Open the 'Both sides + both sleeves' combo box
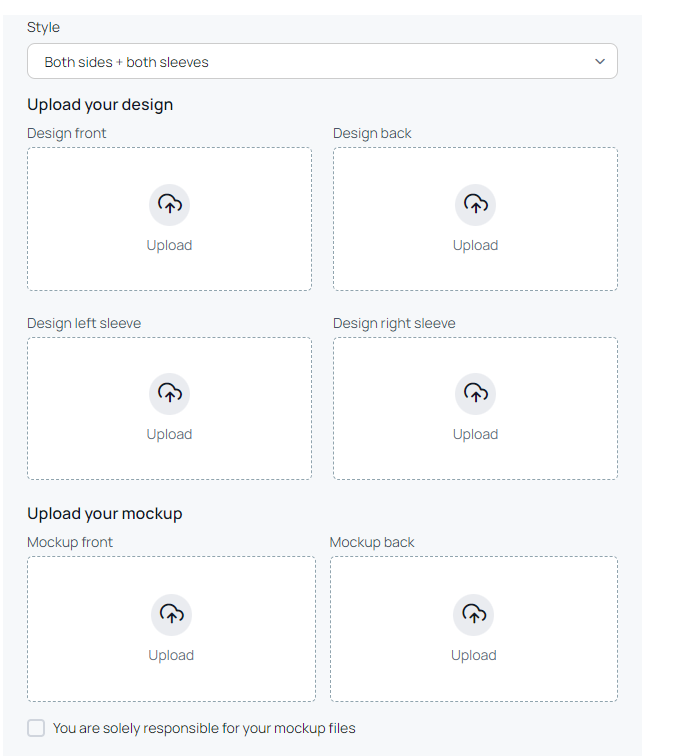The image size is (679, 756). (322, 61)
